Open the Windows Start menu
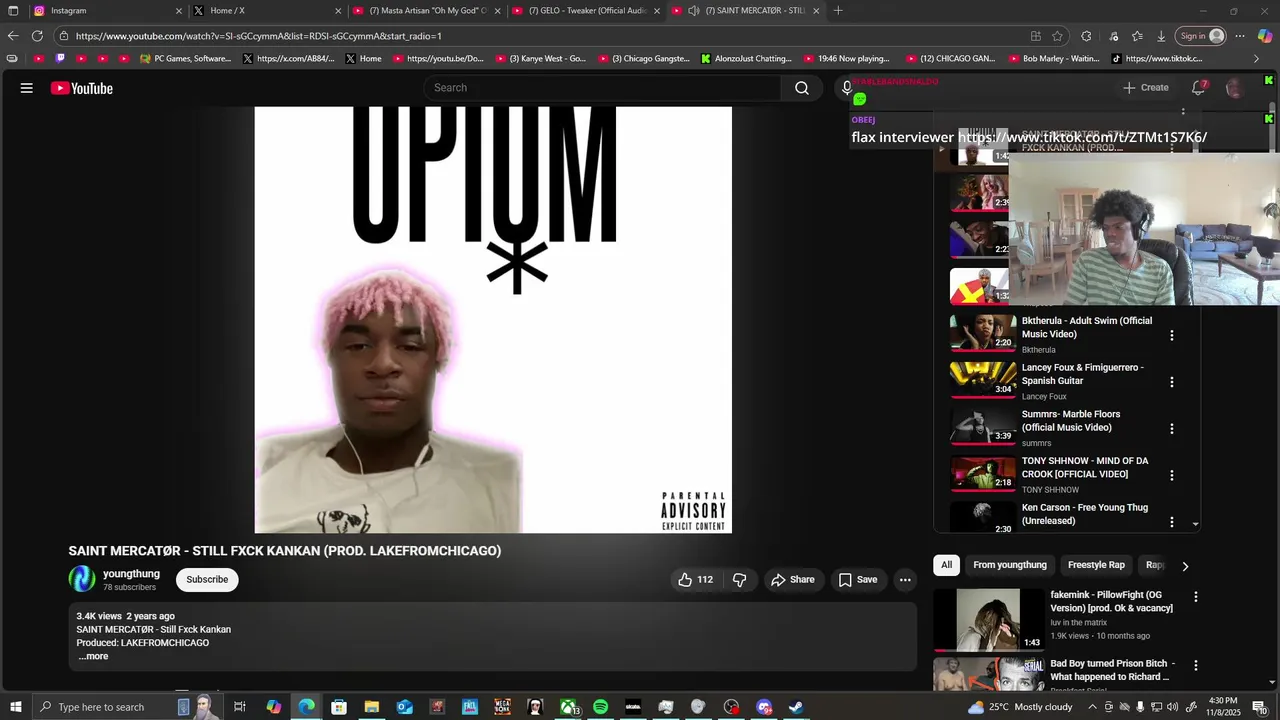 click(15, 707)
